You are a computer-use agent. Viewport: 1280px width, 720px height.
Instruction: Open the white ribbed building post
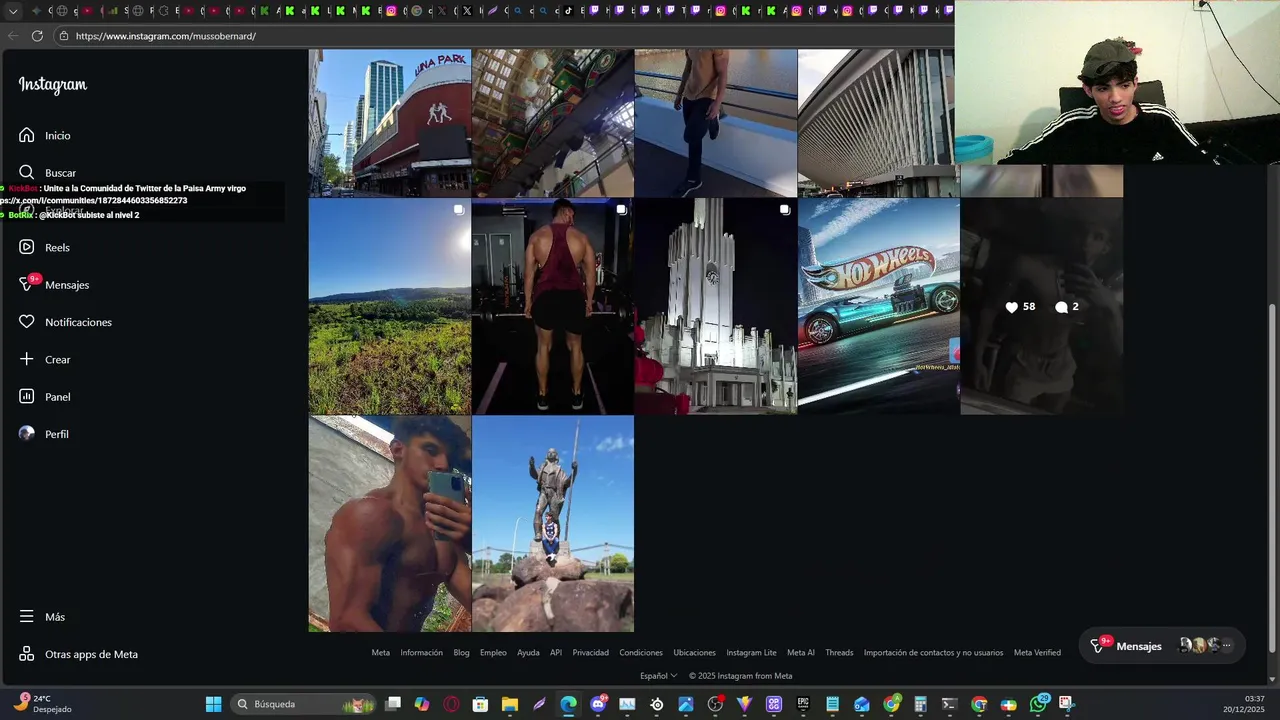pos(878,123)
